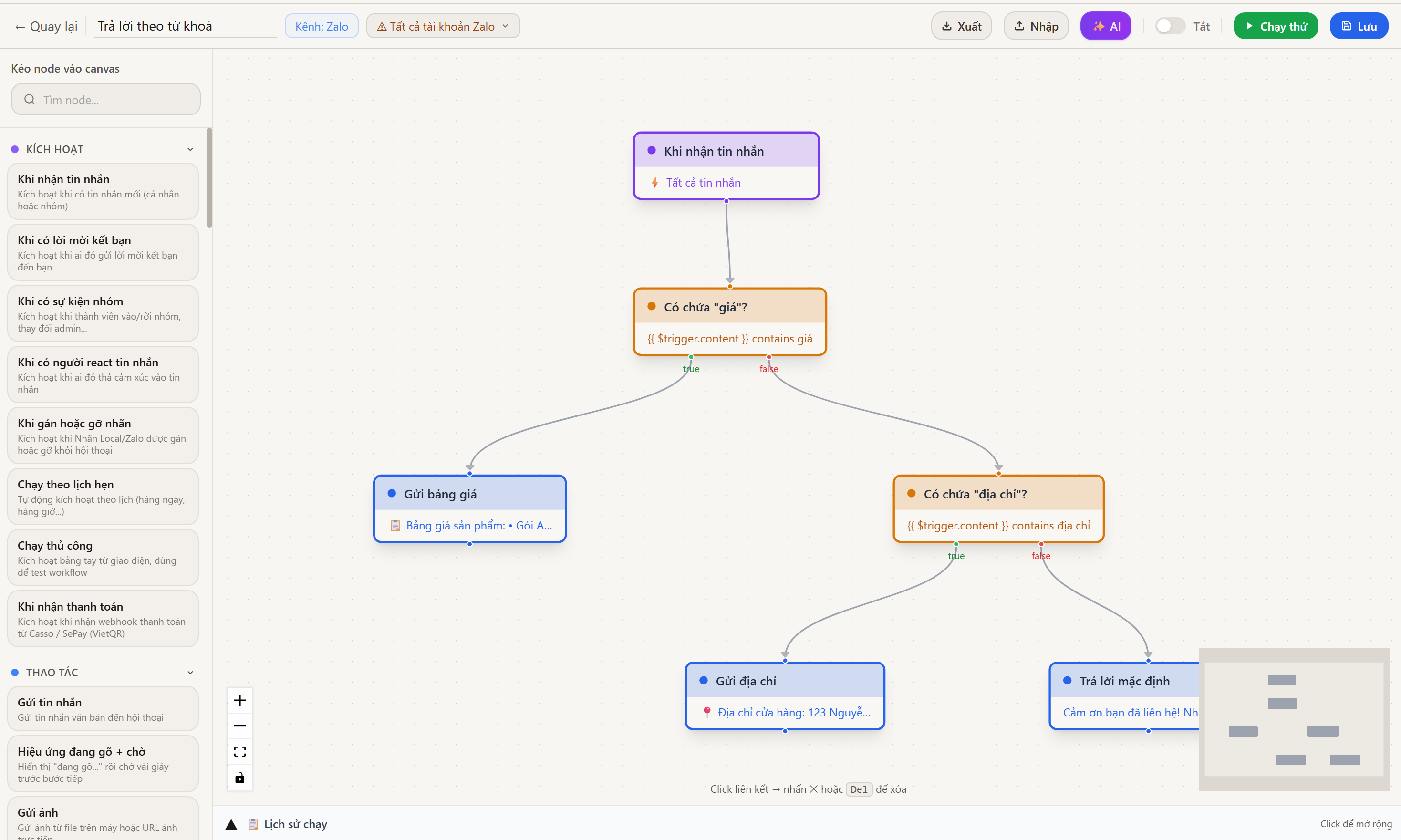Toggle the workflow Tắt switch on
This screenshot has height=840, width=1401.
pos(1170,26)
